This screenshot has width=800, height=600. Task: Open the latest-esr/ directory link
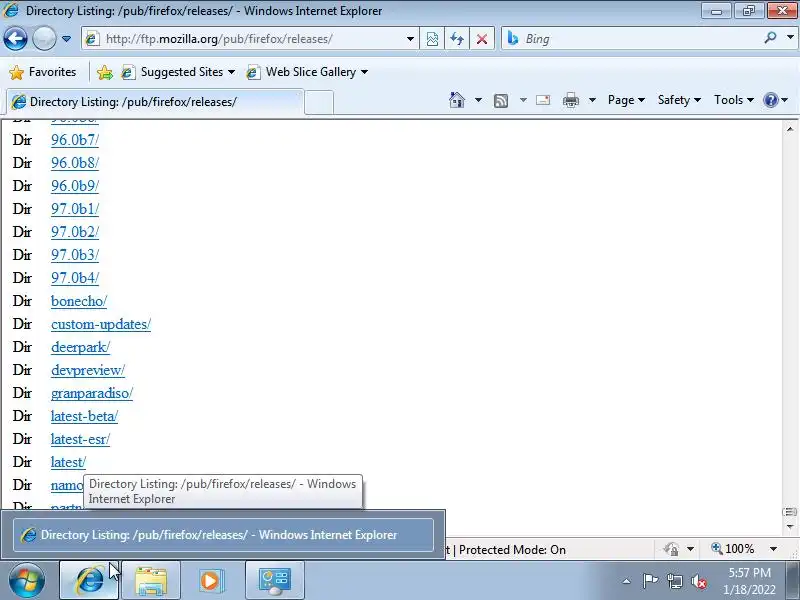[81, 439]
